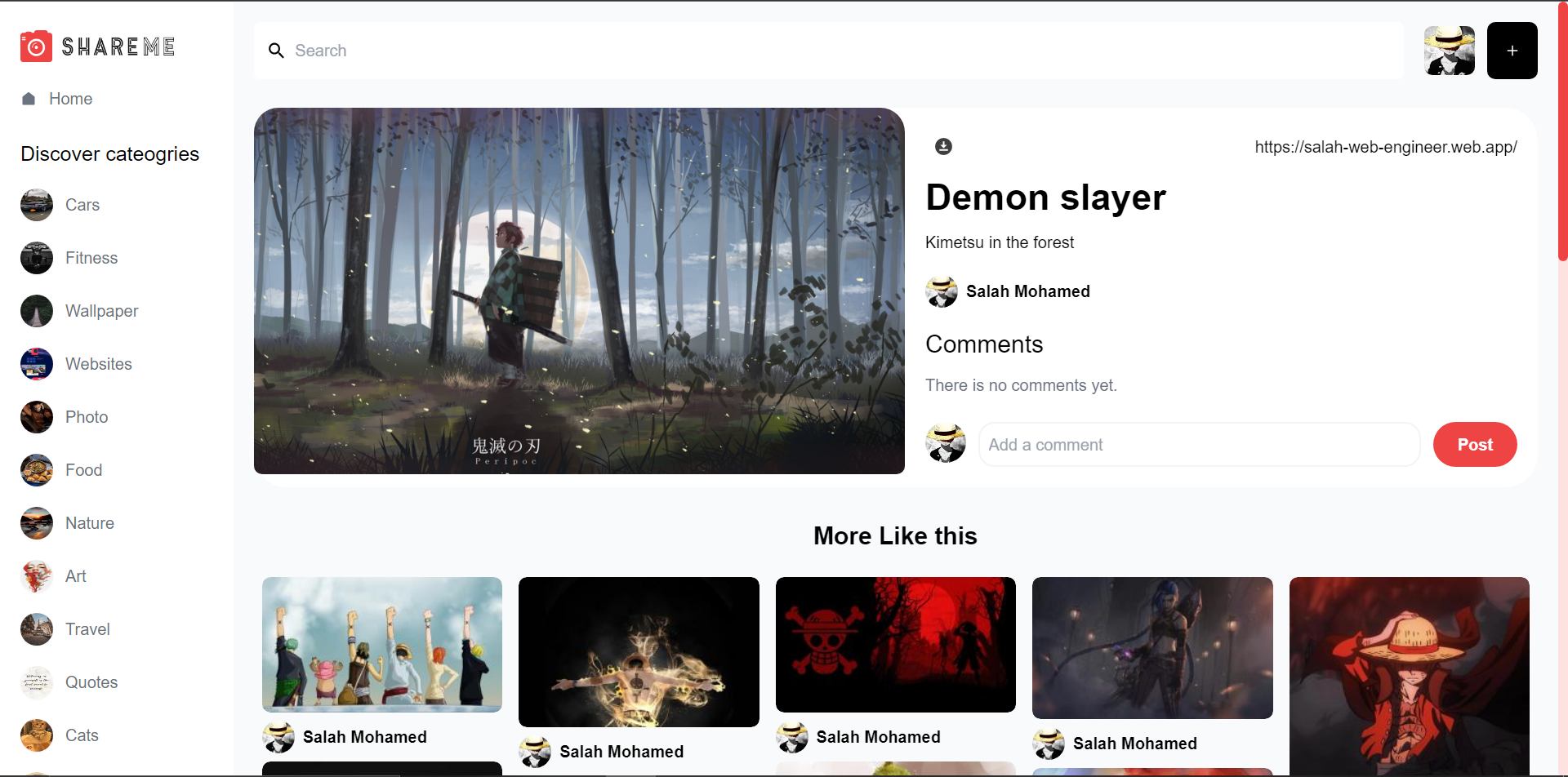
Task: Go to the Travel category label
Action: coord(87,629)
